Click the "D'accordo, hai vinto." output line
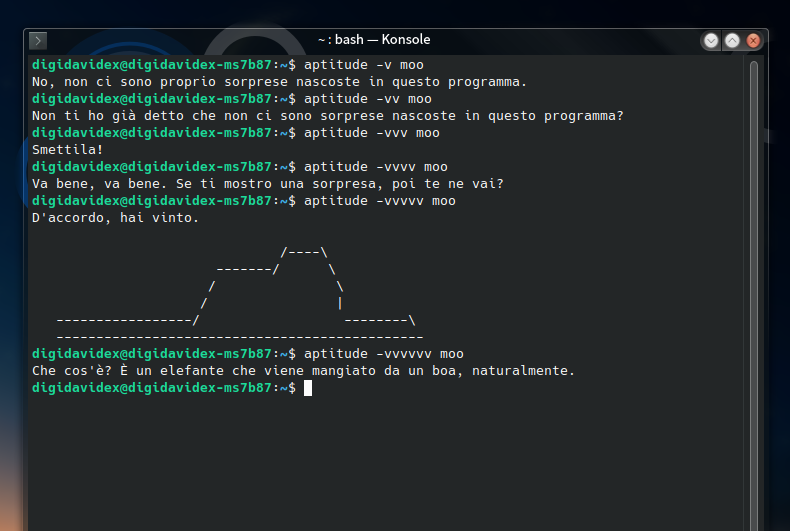The width and height of the screenshot is (790, 531). click(x=116, y=218)
